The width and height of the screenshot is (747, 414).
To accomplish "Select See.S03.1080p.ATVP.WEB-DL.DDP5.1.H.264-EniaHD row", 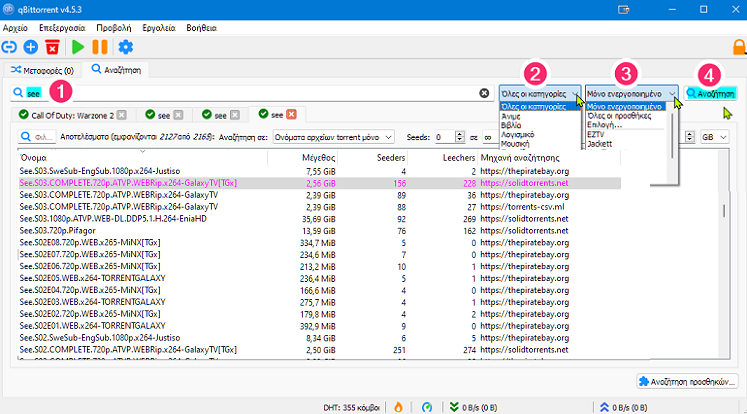I will click(319, 219).
